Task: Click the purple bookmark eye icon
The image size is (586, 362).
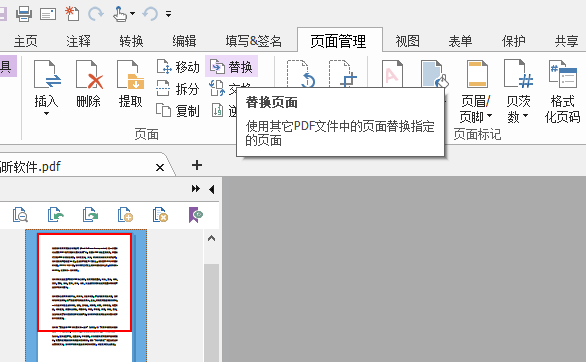Action: (x=195, y=215)
